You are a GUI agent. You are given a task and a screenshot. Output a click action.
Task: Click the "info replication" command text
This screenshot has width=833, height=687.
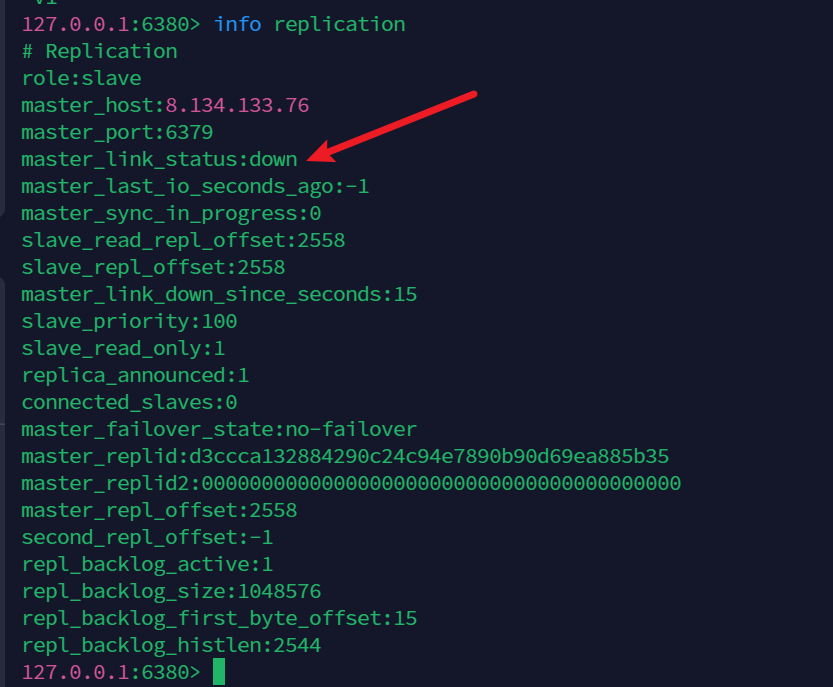(310, 24)
